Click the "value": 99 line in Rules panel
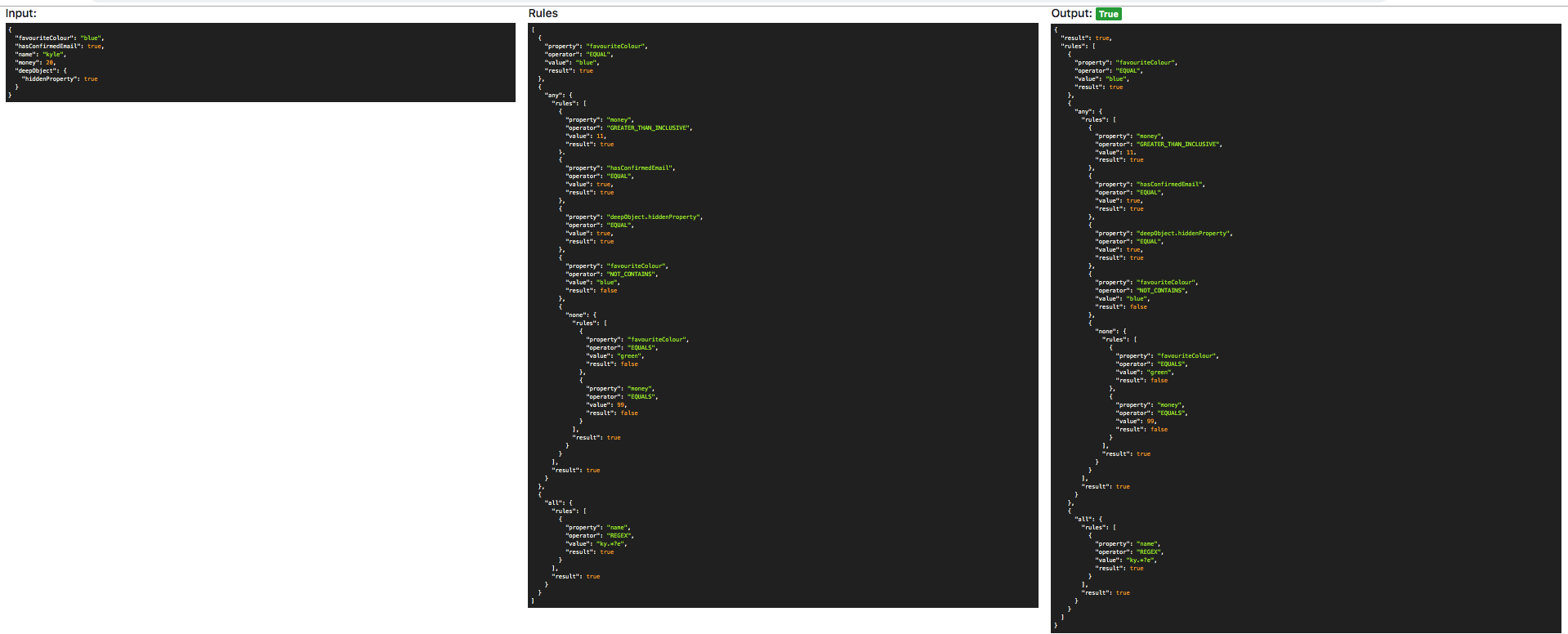 (x=607, y=405)
